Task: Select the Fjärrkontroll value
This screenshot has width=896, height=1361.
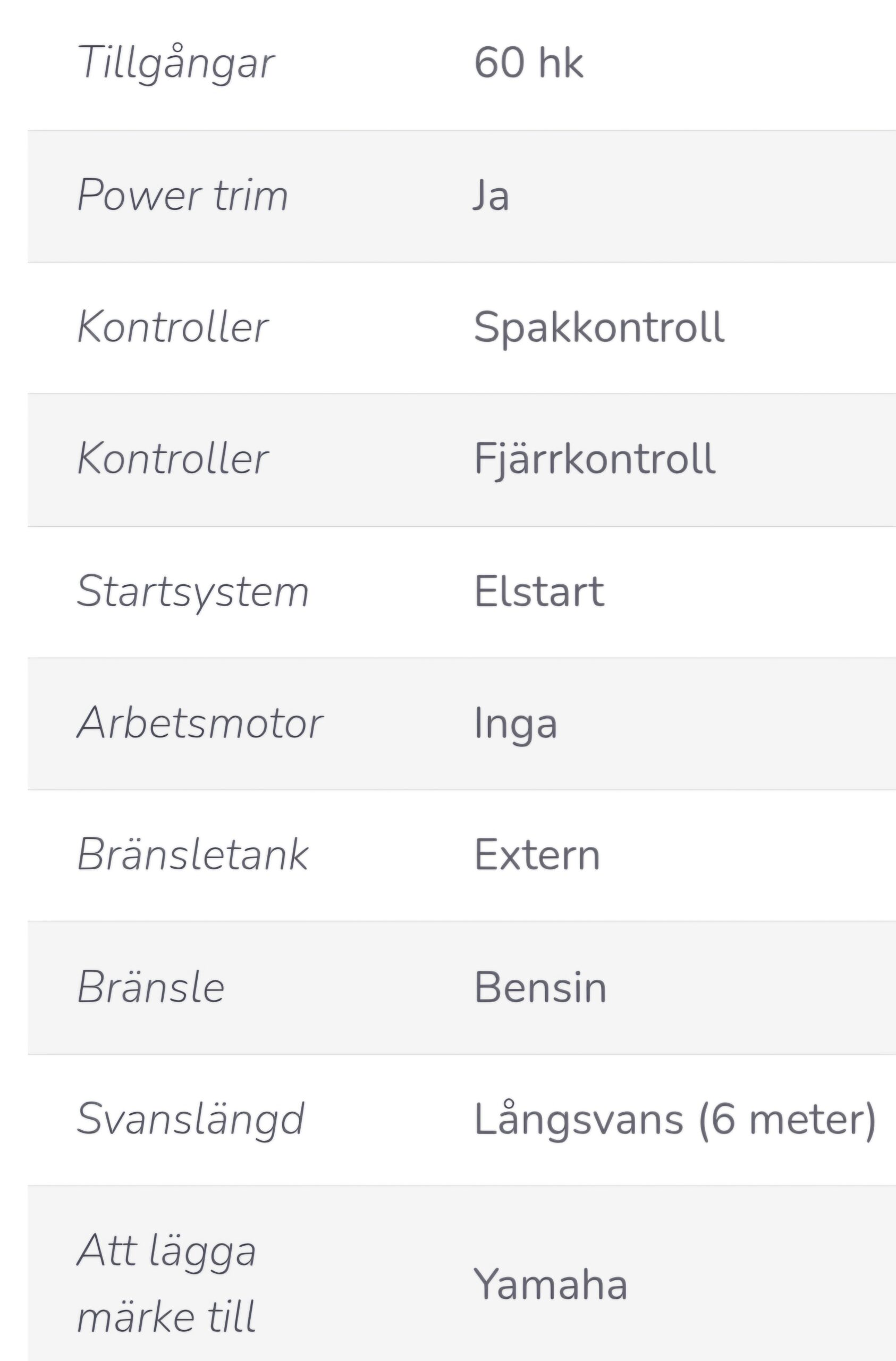Action: pos(595,460)
